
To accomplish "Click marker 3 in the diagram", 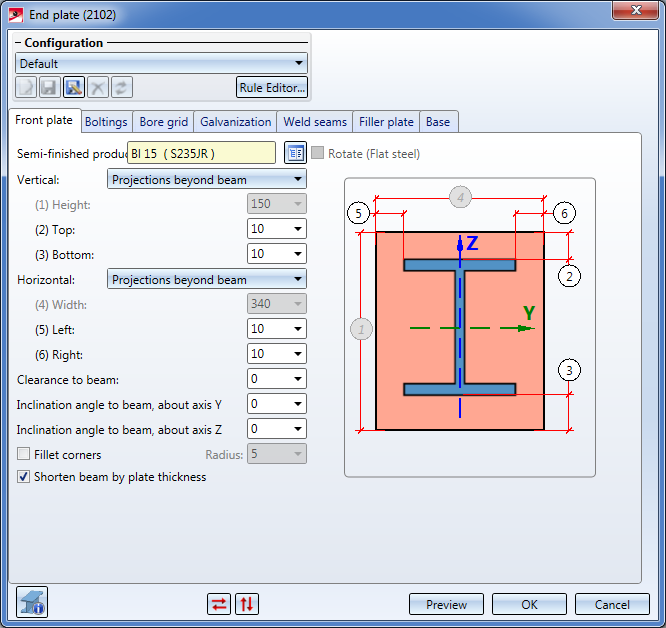I will (569, 370).
